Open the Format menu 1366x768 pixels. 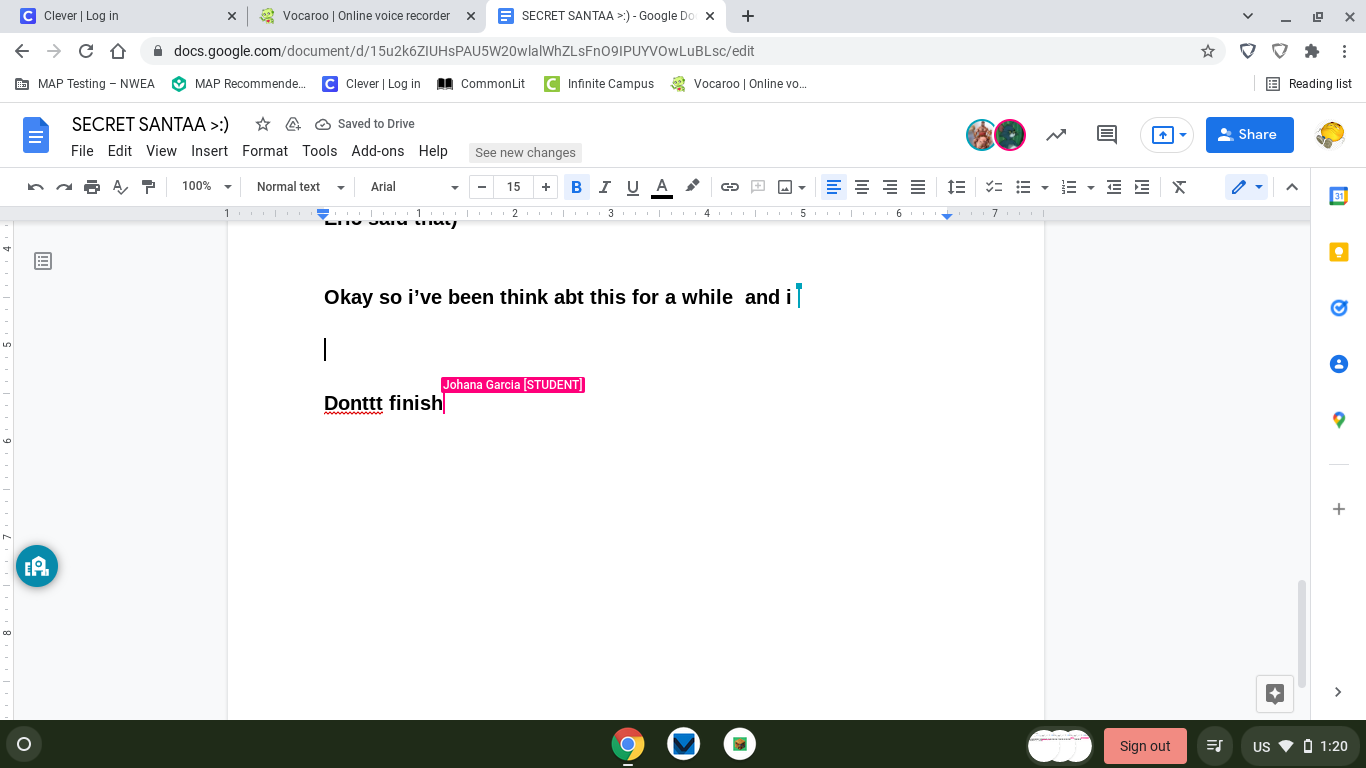pos(265,151)
